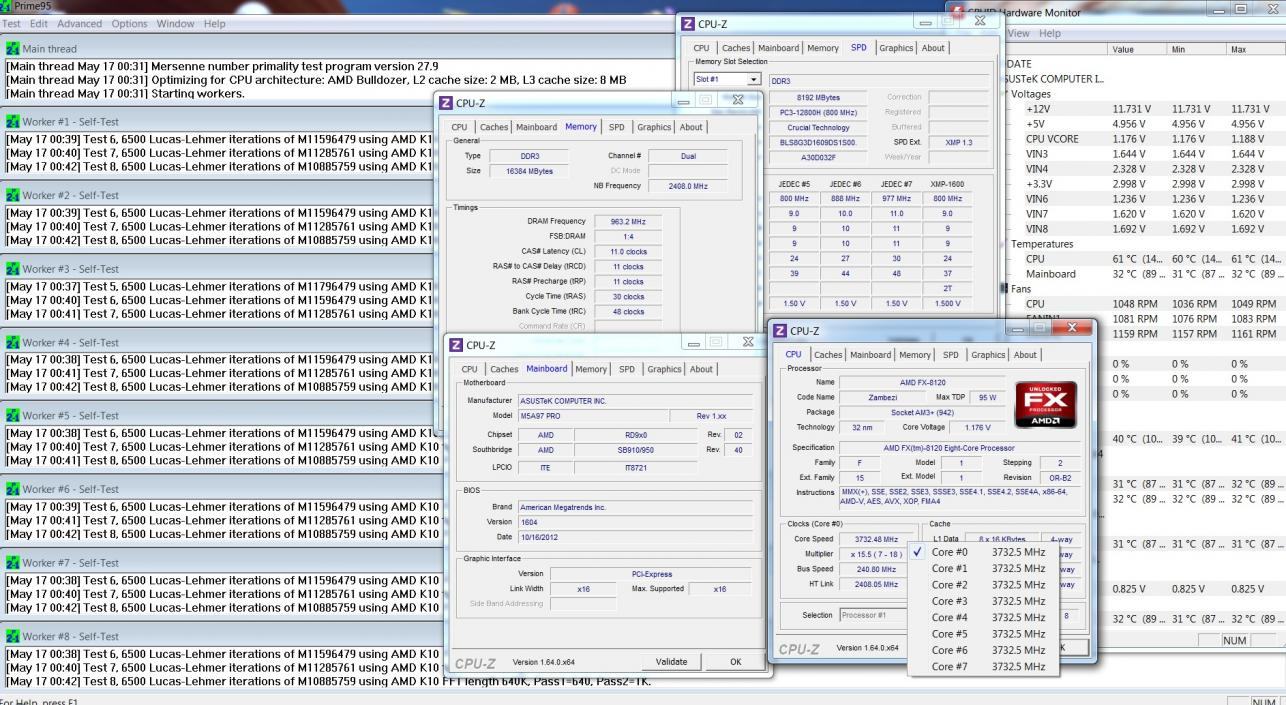
Task: Switch to Memory tab in CPU-Z SPD window
Action: [x=823, y=48]
